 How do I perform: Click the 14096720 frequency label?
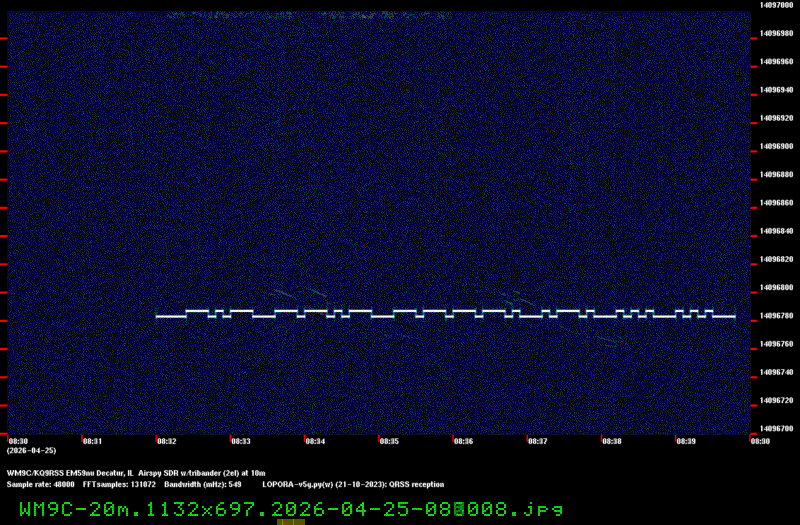pyautogui.click(x=777, y=401)
